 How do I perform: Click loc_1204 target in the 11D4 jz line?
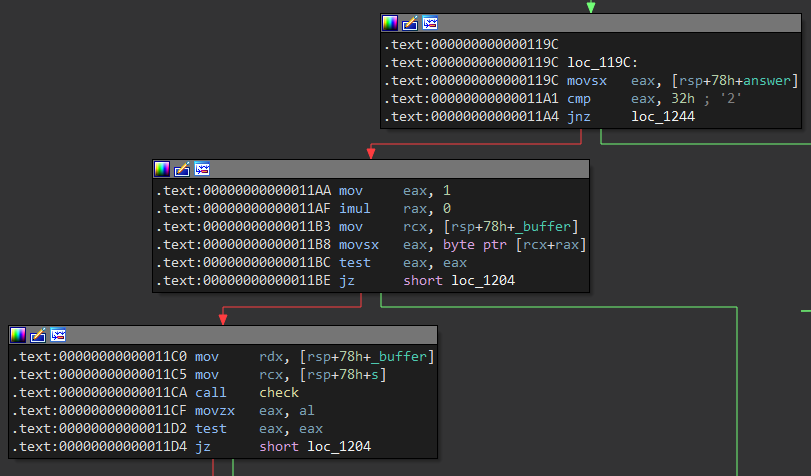(x=339, y=447)
